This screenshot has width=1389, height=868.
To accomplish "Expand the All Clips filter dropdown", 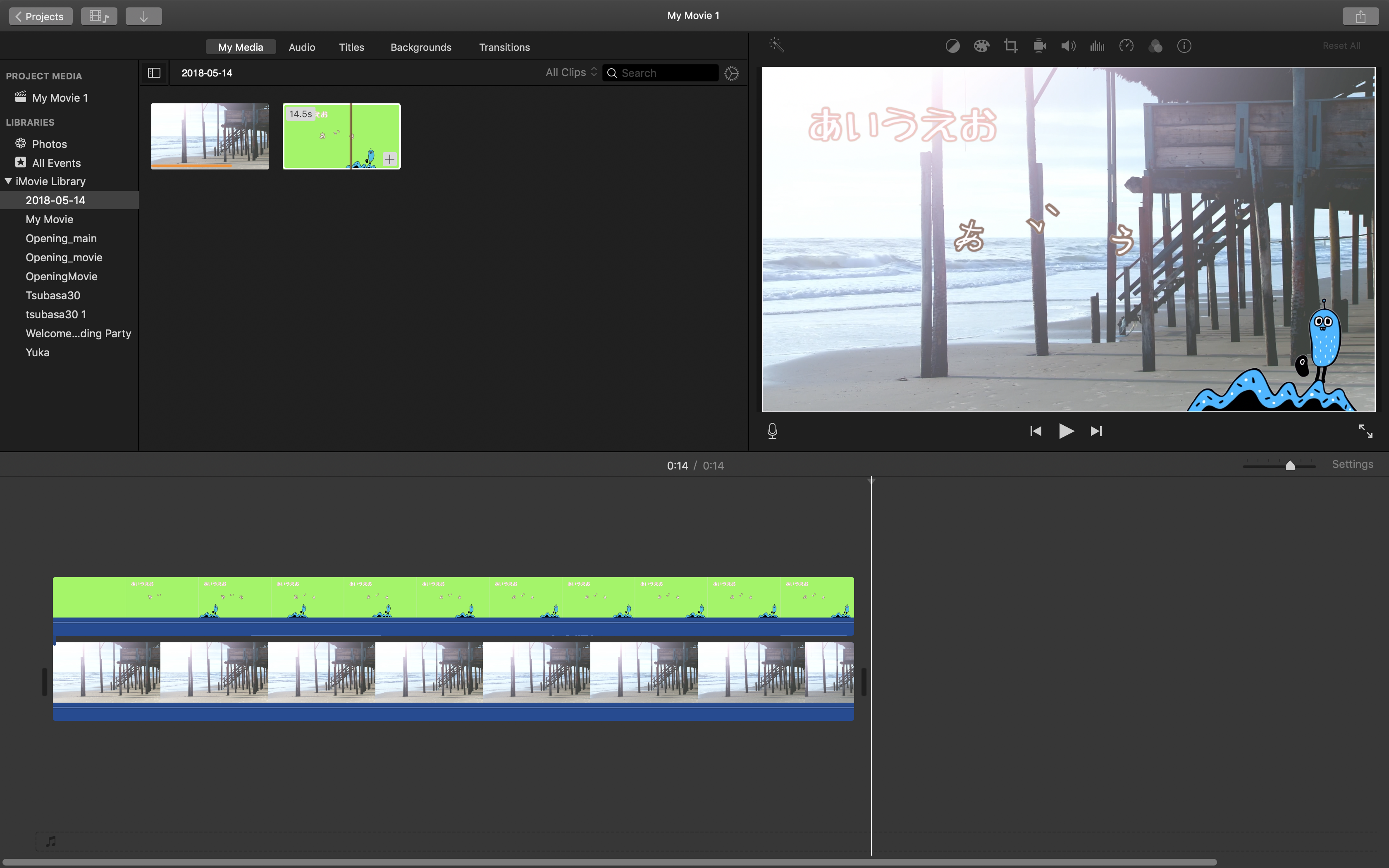I will click(x=571, y=72).
